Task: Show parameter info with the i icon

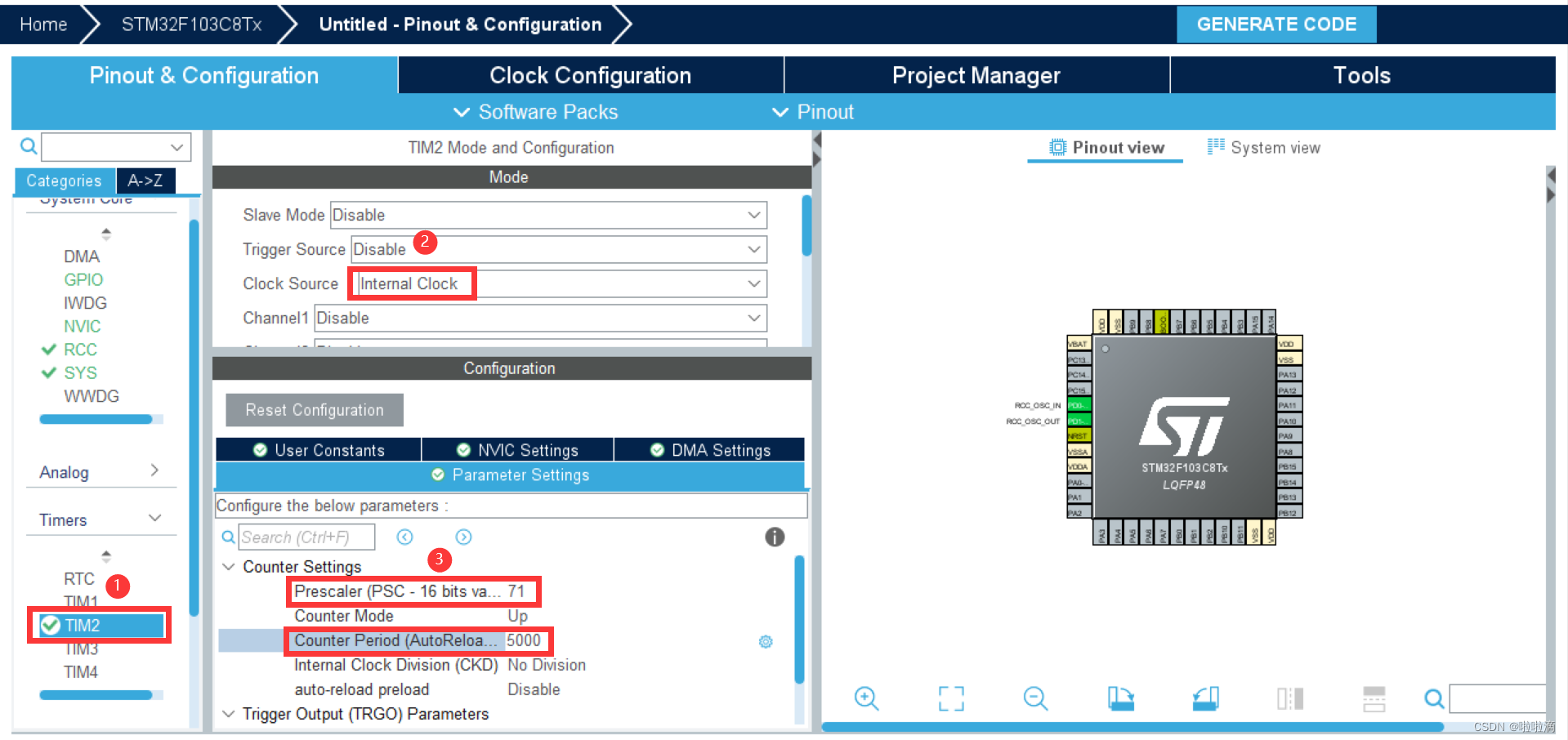Action: click(775, 537)
